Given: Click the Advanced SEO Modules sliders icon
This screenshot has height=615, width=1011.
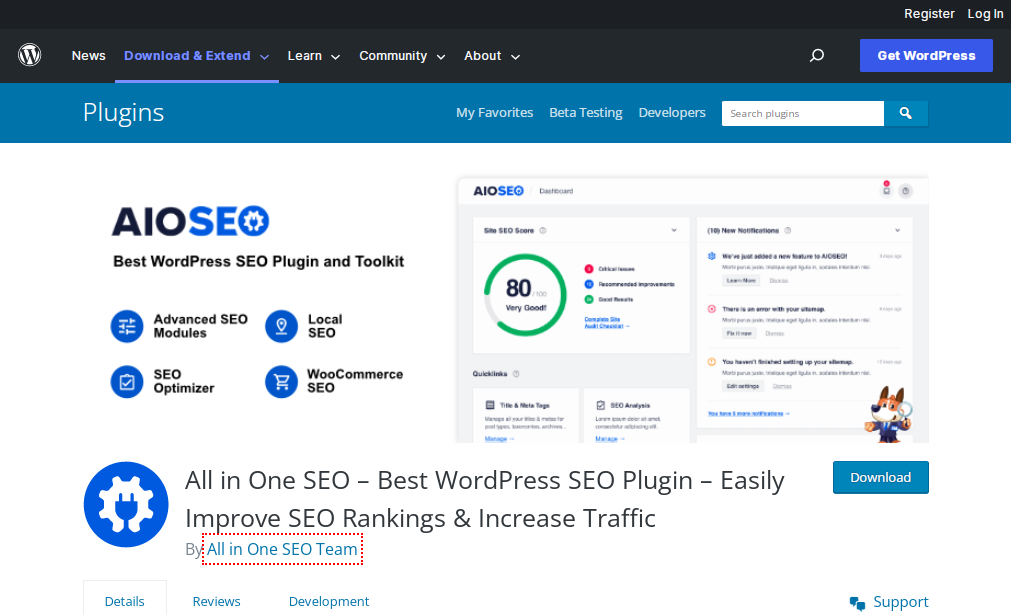Looking at the screenshot, I should click(x=127, y=326).
